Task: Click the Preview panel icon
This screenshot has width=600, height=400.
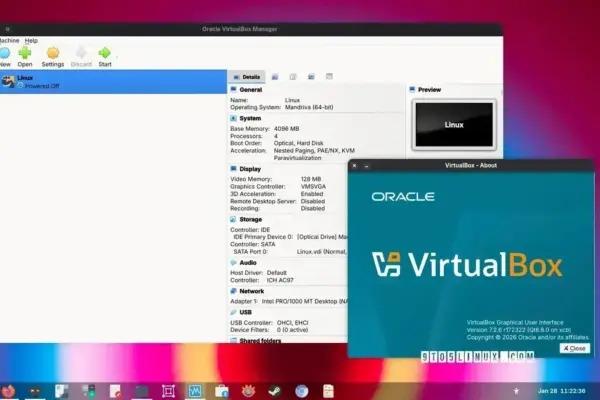Action: 412,90
